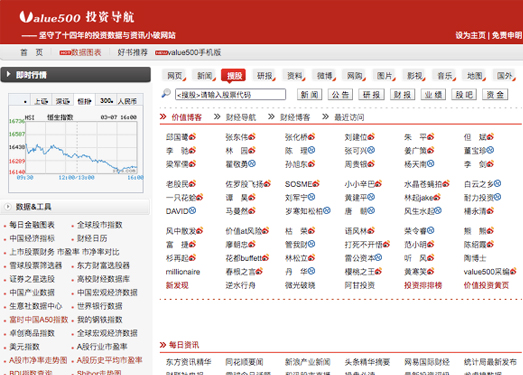
Task: Click the 设为主页 link in the header
Action: [x=470, y=35]
